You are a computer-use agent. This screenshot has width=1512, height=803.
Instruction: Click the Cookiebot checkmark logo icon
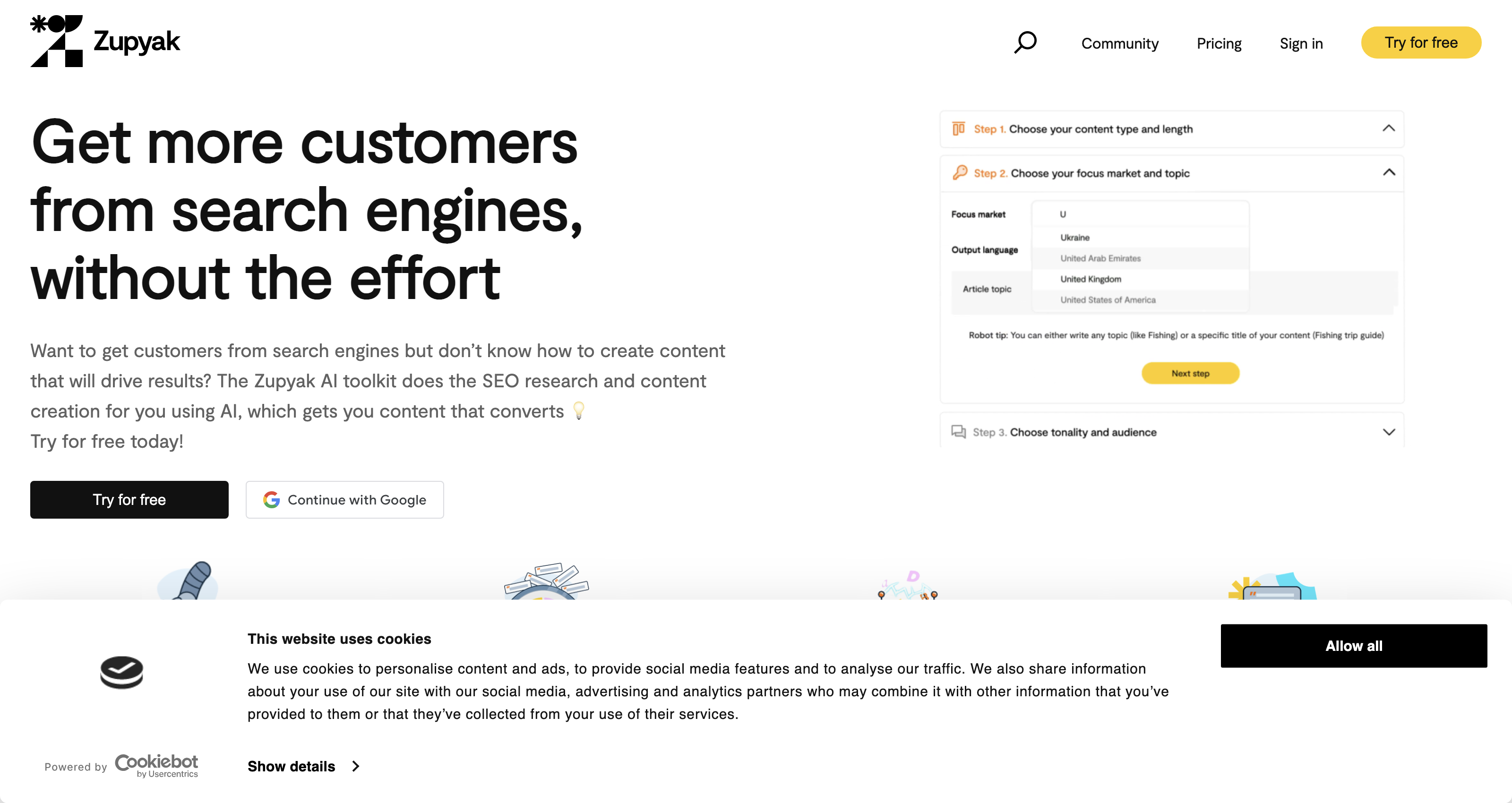click(x=121, y=672)
